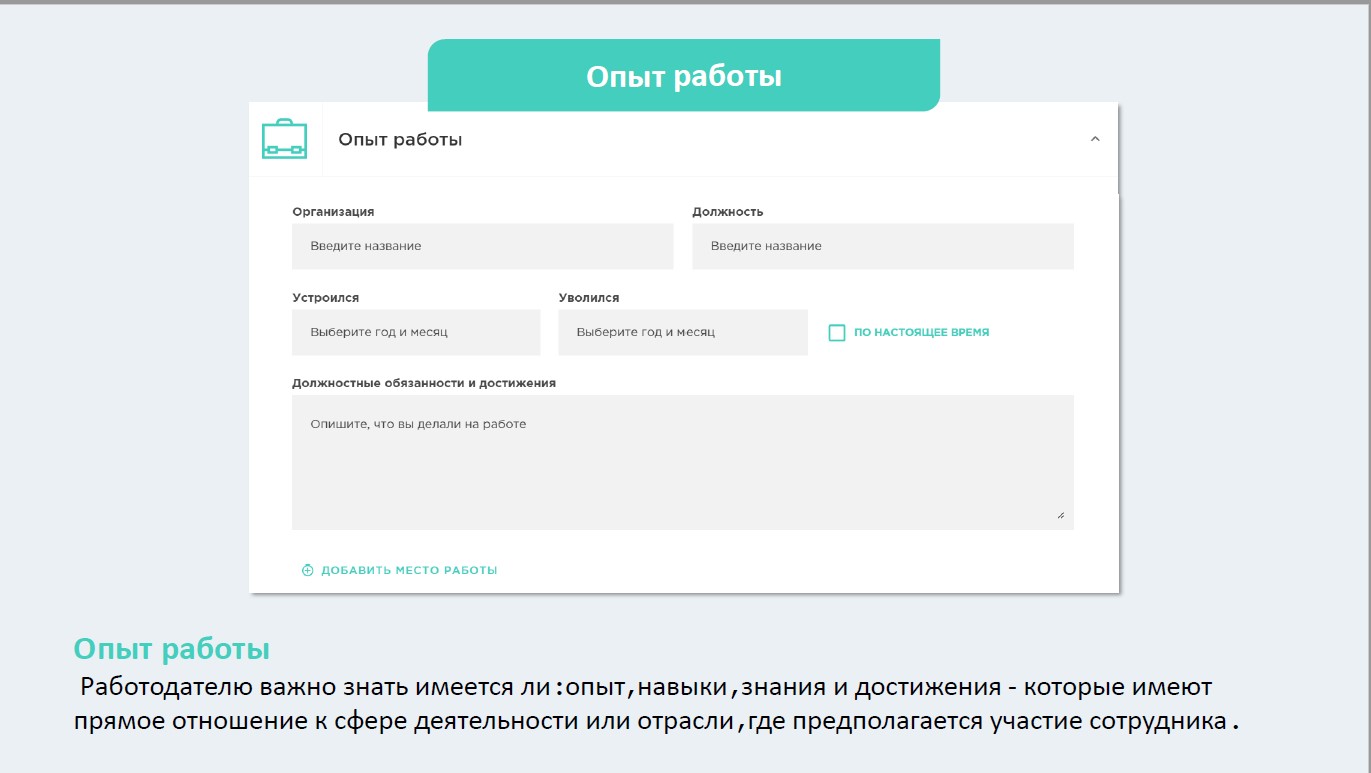The height and width of the screenshot is (773, 1371).
Task: Click the Опыт работы section header title
Action: tap(400, 140)
